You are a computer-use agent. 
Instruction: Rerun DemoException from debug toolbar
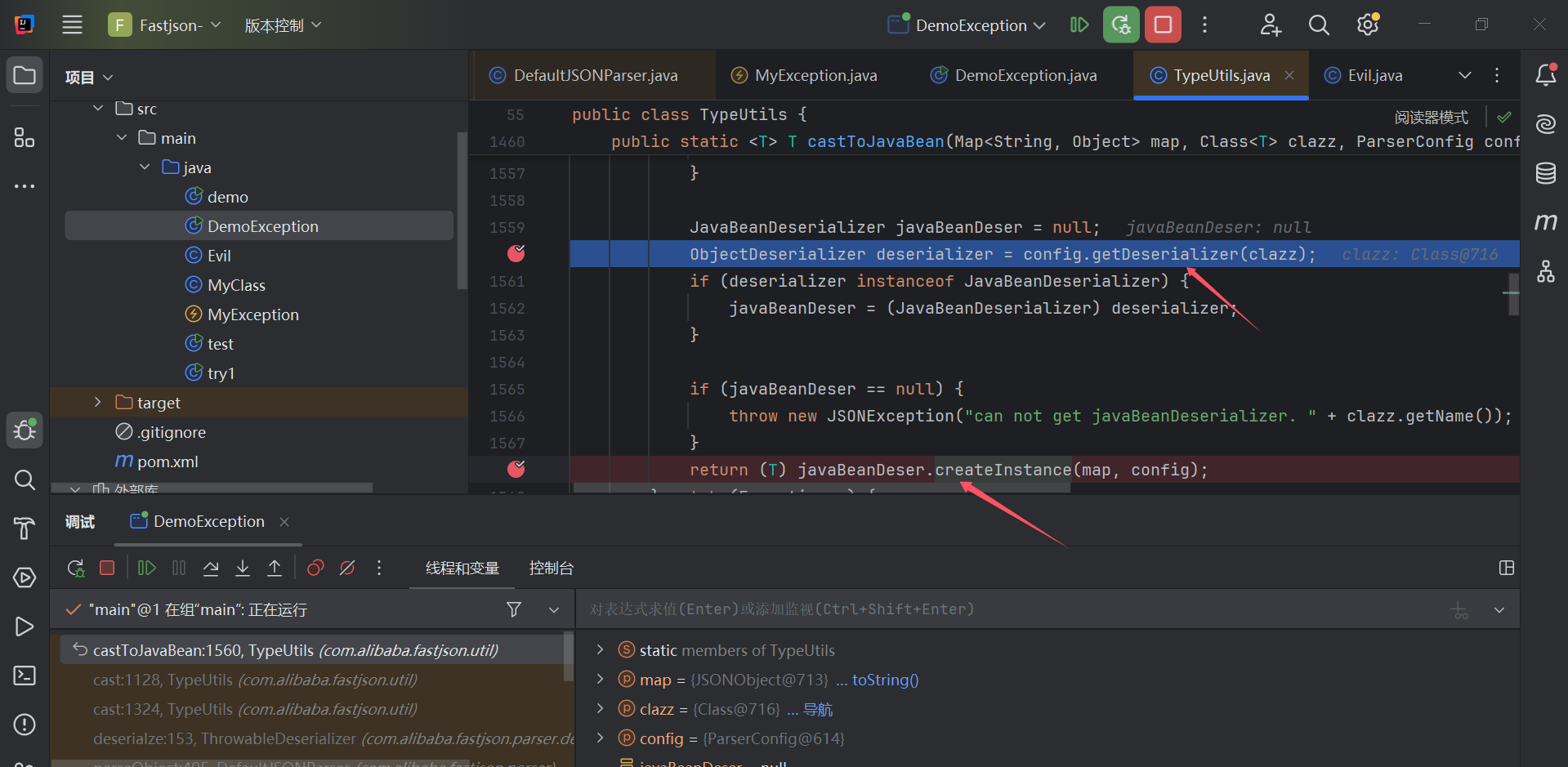click(x=75, y=568)
